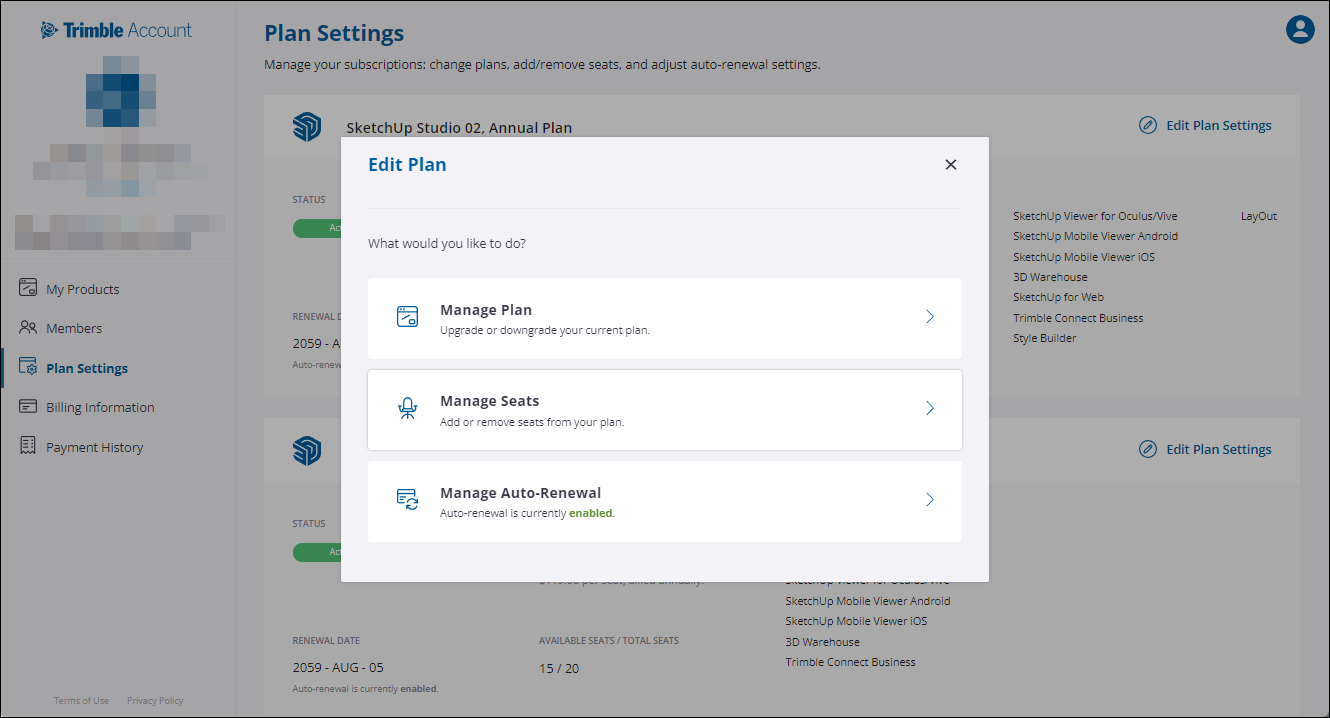Image resolution: width=1330 pixels, height=718 pixels.
Task: Open Plan Settings from the sidebar menu
Action: pyautogui.click(x=87, y=367)
